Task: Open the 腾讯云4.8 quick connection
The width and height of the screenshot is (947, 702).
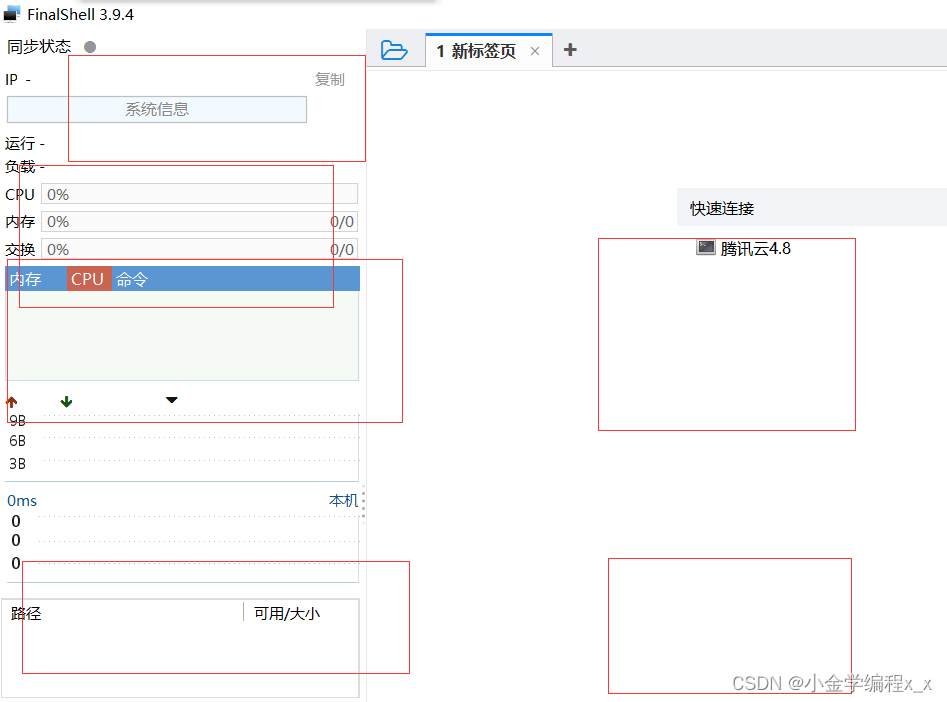Action: 755,248
